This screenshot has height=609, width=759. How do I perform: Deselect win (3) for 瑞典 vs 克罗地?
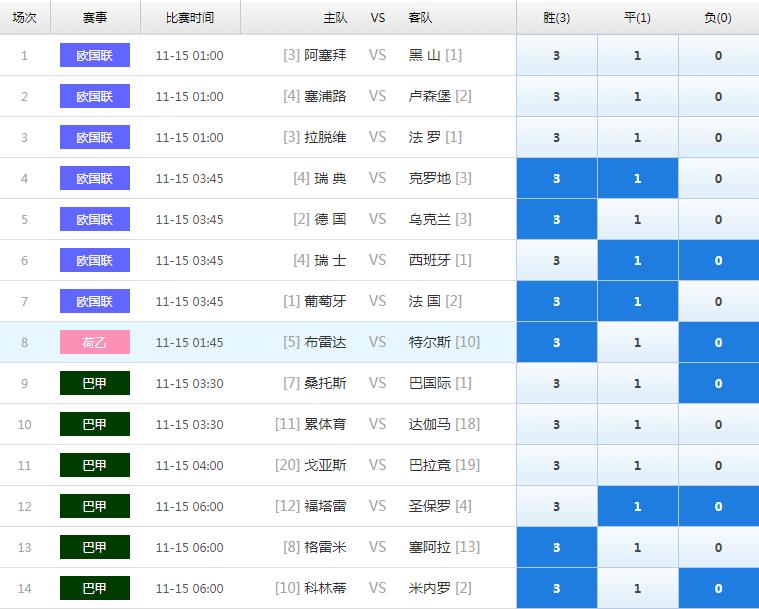click(x=557, y=178)
